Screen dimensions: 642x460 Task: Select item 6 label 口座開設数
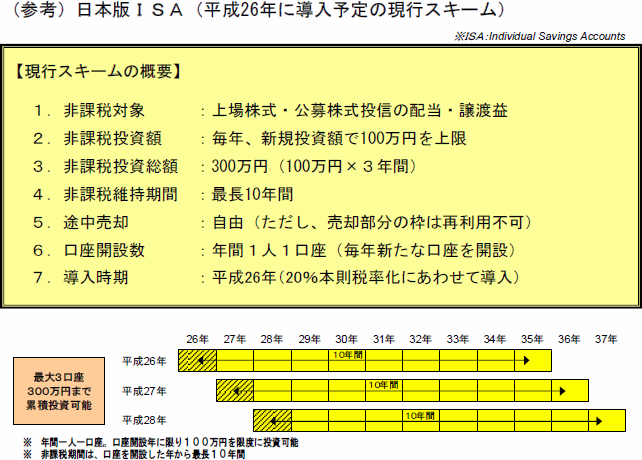pos(104,250)
